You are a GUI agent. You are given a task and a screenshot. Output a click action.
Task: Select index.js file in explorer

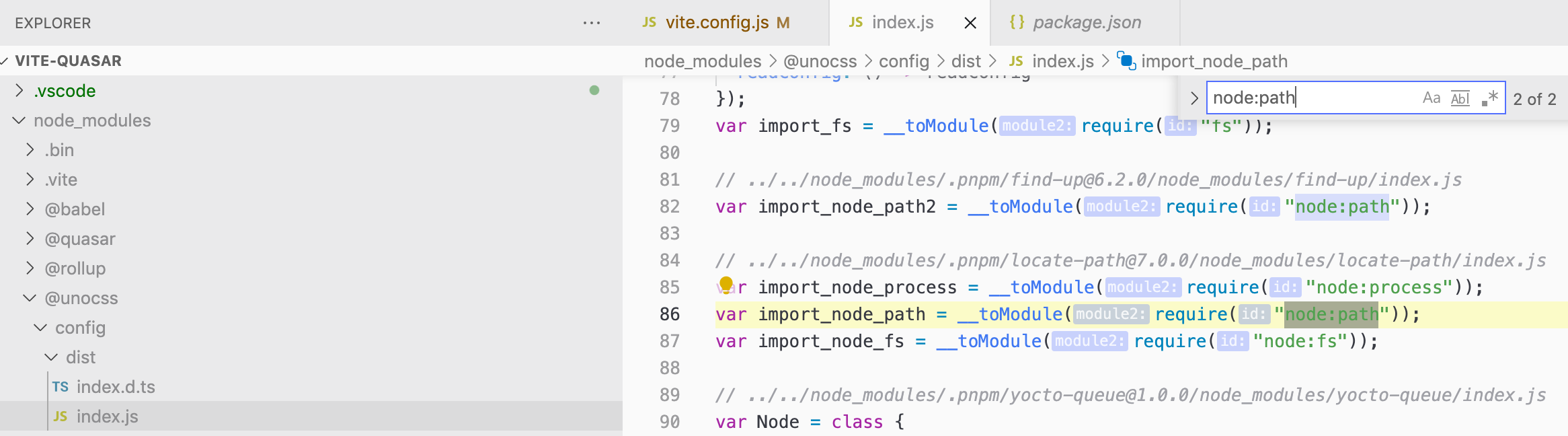[x=311, y=416]
